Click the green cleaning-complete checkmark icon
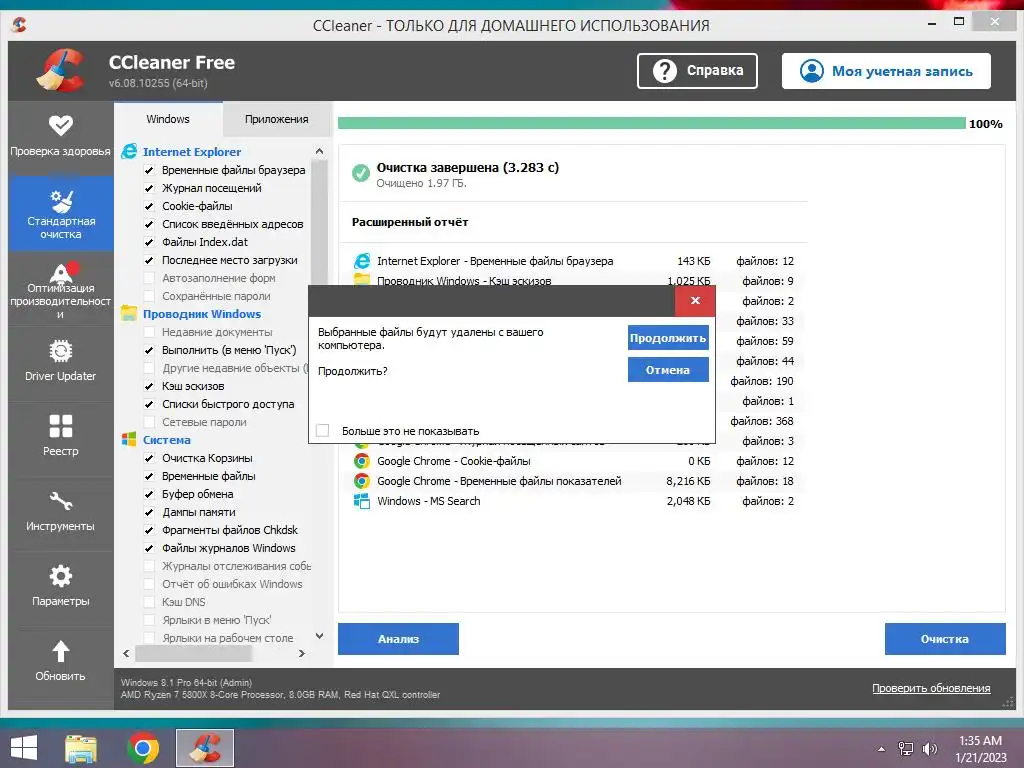 pyautogui.click(x=360, y=173)
